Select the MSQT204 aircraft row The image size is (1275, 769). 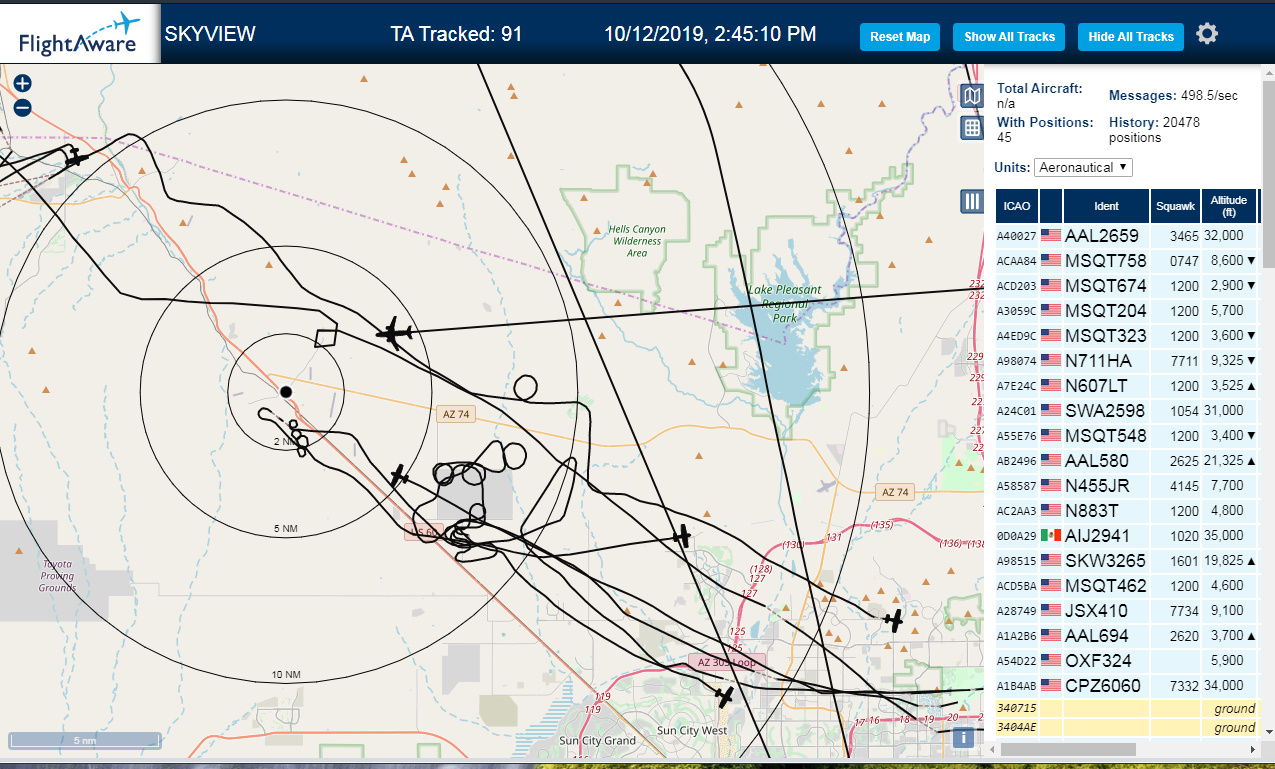(x=1126, y=311)
